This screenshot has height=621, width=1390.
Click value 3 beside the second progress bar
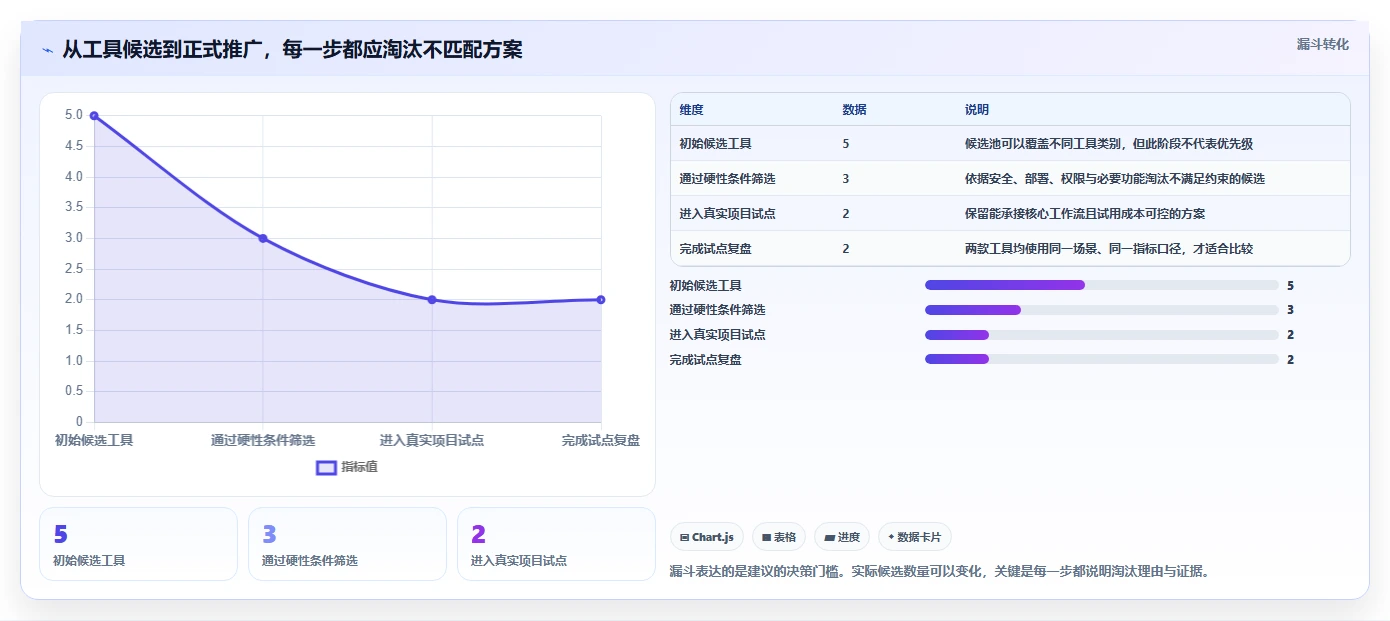tap(1290, 310)
